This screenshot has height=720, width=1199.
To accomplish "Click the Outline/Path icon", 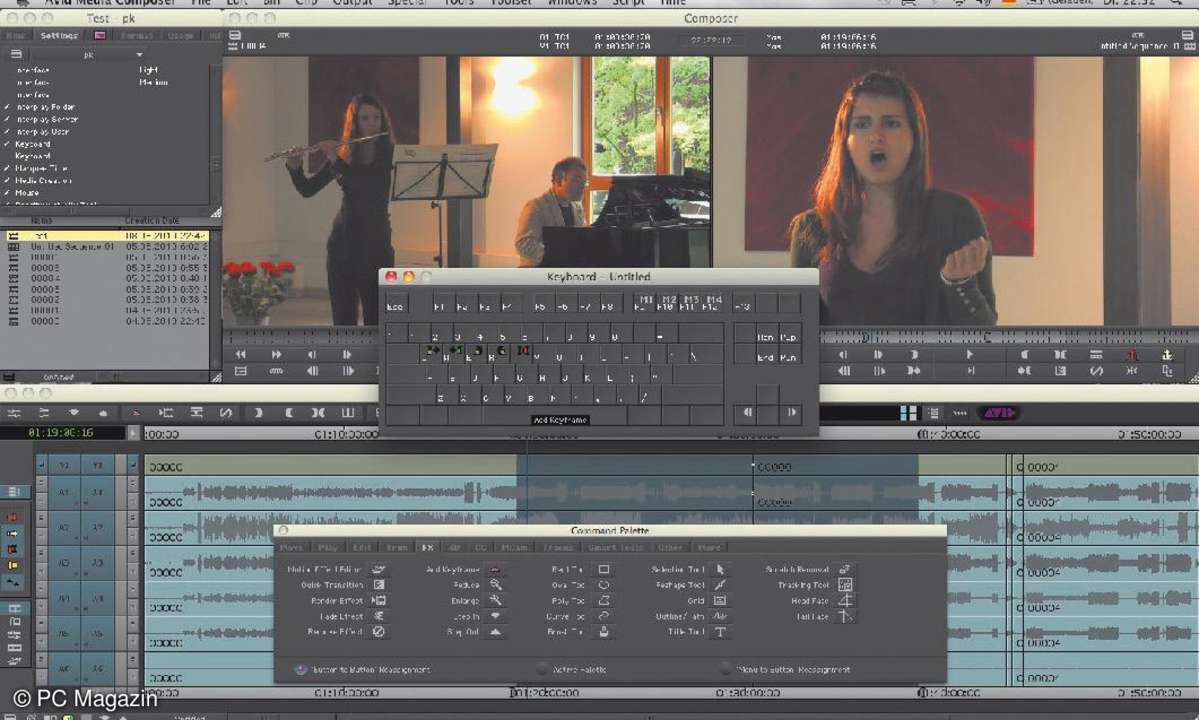I will [720, 616].
